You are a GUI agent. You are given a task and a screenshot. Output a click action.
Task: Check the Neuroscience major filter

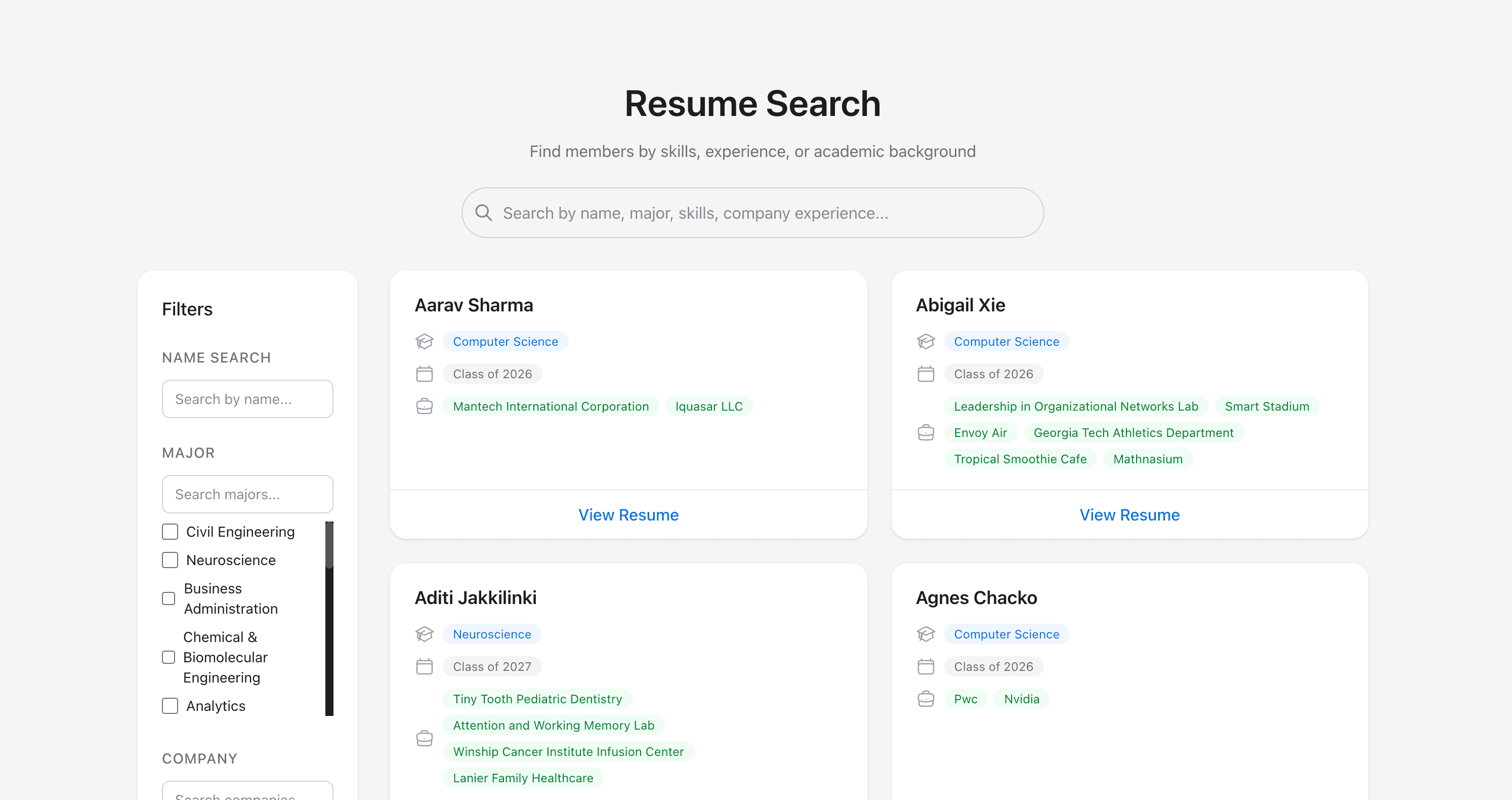170,560
